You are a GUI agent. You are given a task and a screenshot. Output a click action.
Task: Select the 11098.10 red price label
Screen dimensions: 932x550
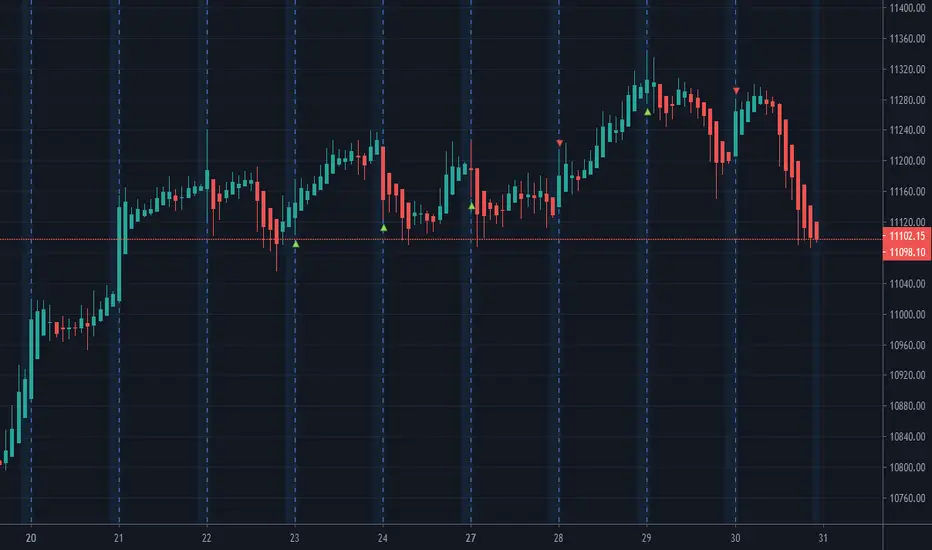(907, 252)
